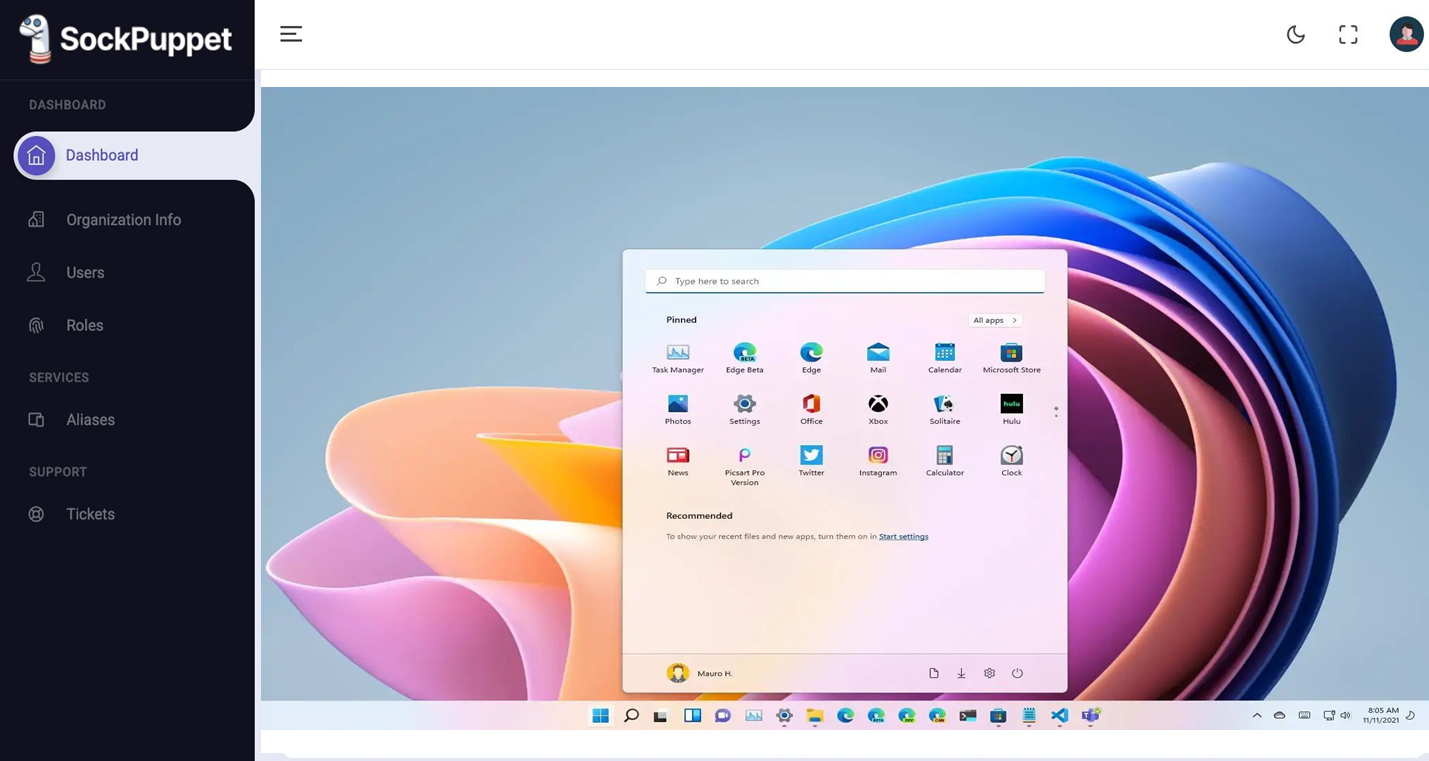This screenshot has width=1429, height=761.
Task: Follow the Start settings link
Action: 903,537
